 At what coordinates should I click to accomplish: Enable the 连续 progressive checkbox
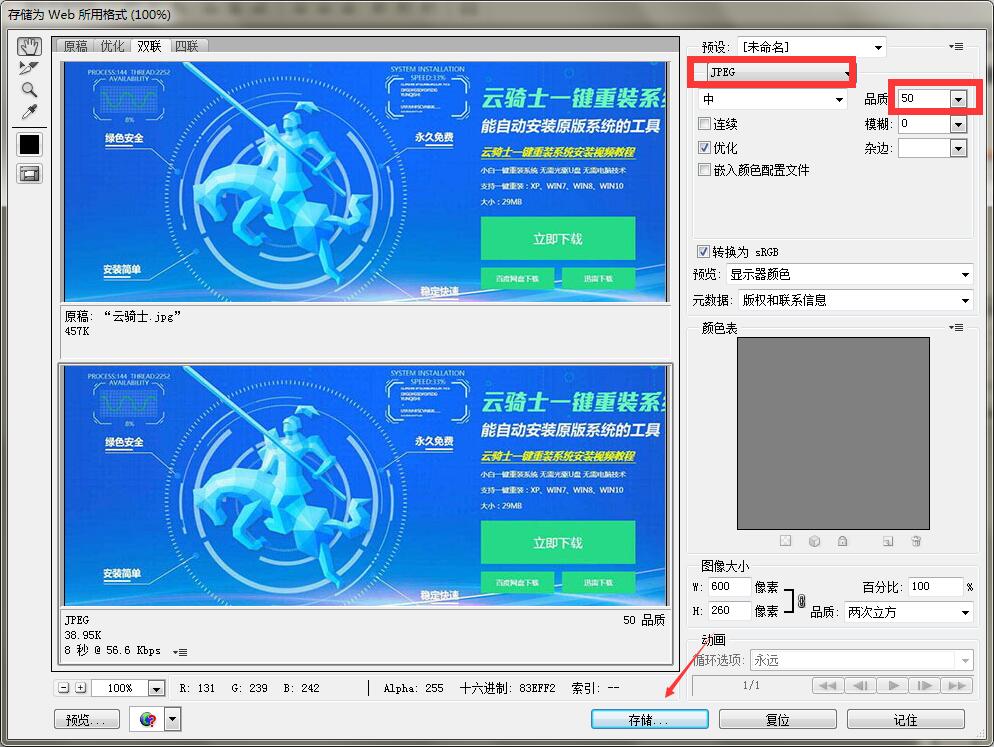(x=704, y=124)
